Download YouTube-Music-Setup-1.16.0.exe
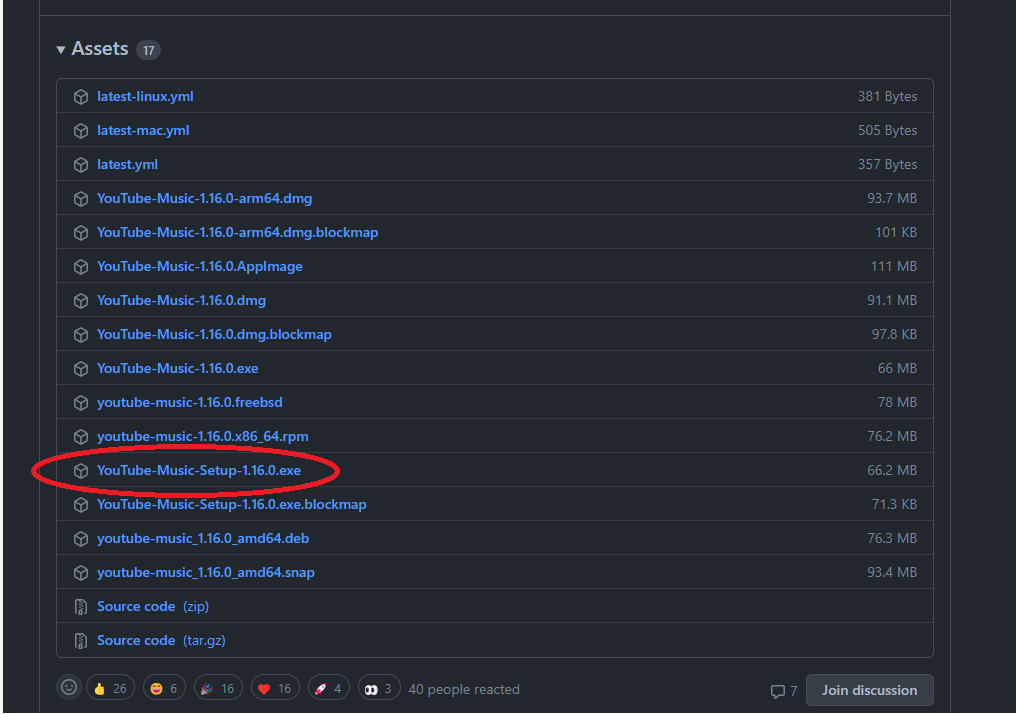Viewport: 1016px width, 714px height. click(199, 470)
